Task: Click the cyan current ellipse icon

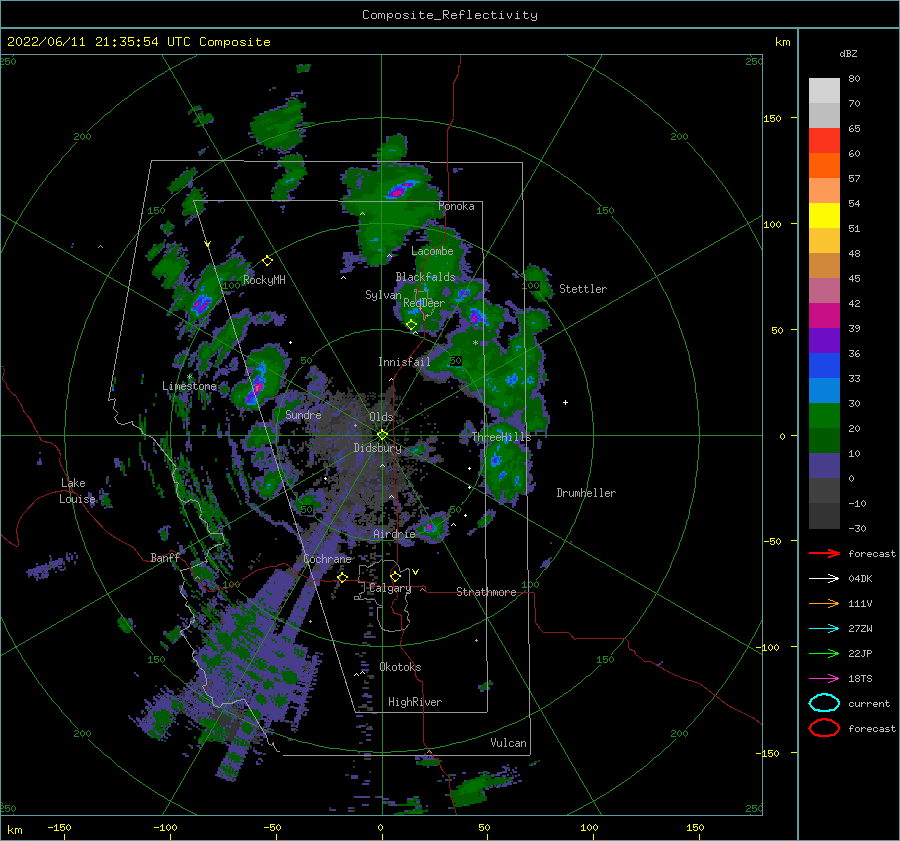Action: (824, 703)
